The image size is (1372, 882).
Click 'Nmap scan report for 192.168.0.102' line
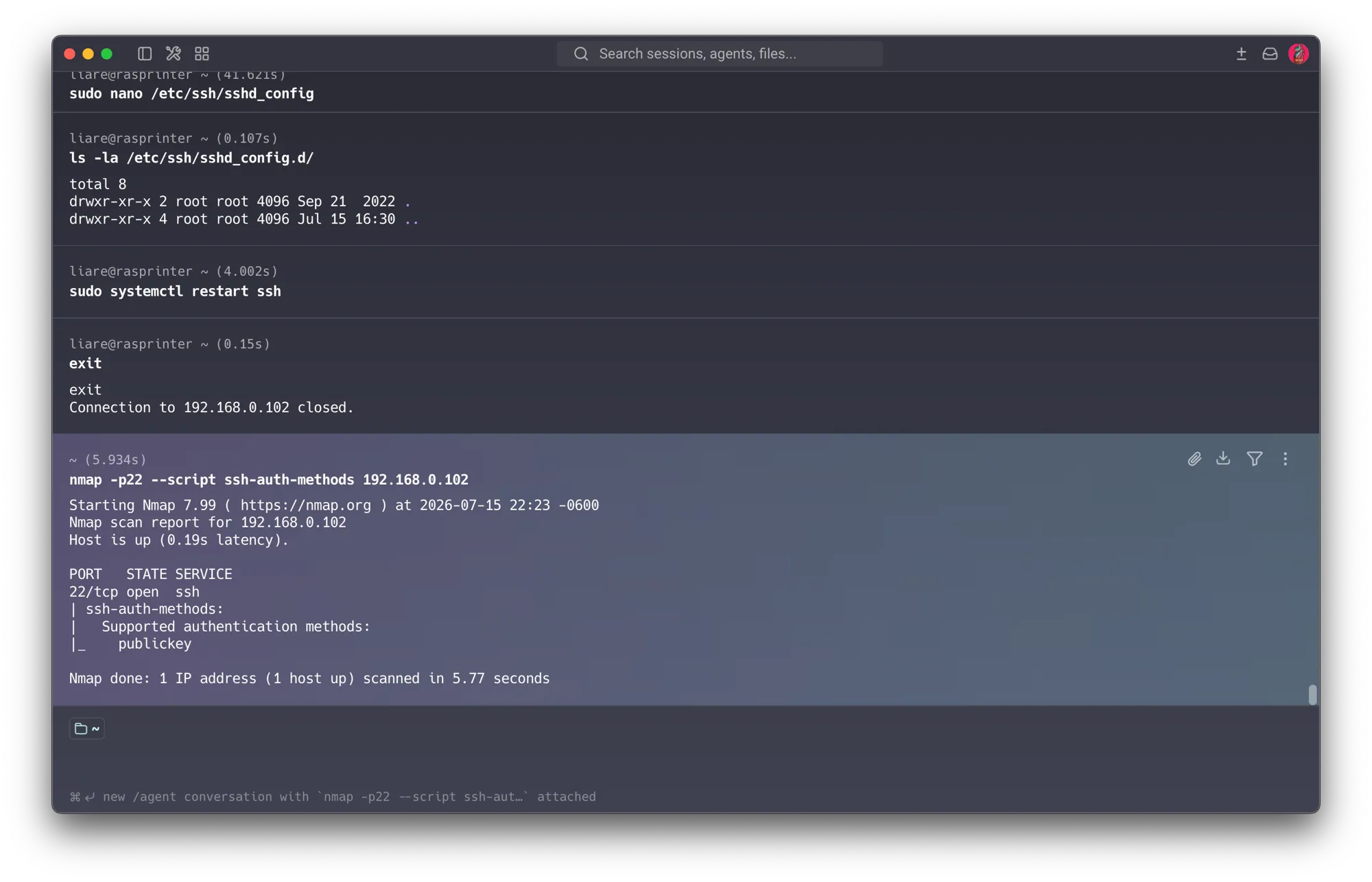pyautogui.click(x=208, y=523)
